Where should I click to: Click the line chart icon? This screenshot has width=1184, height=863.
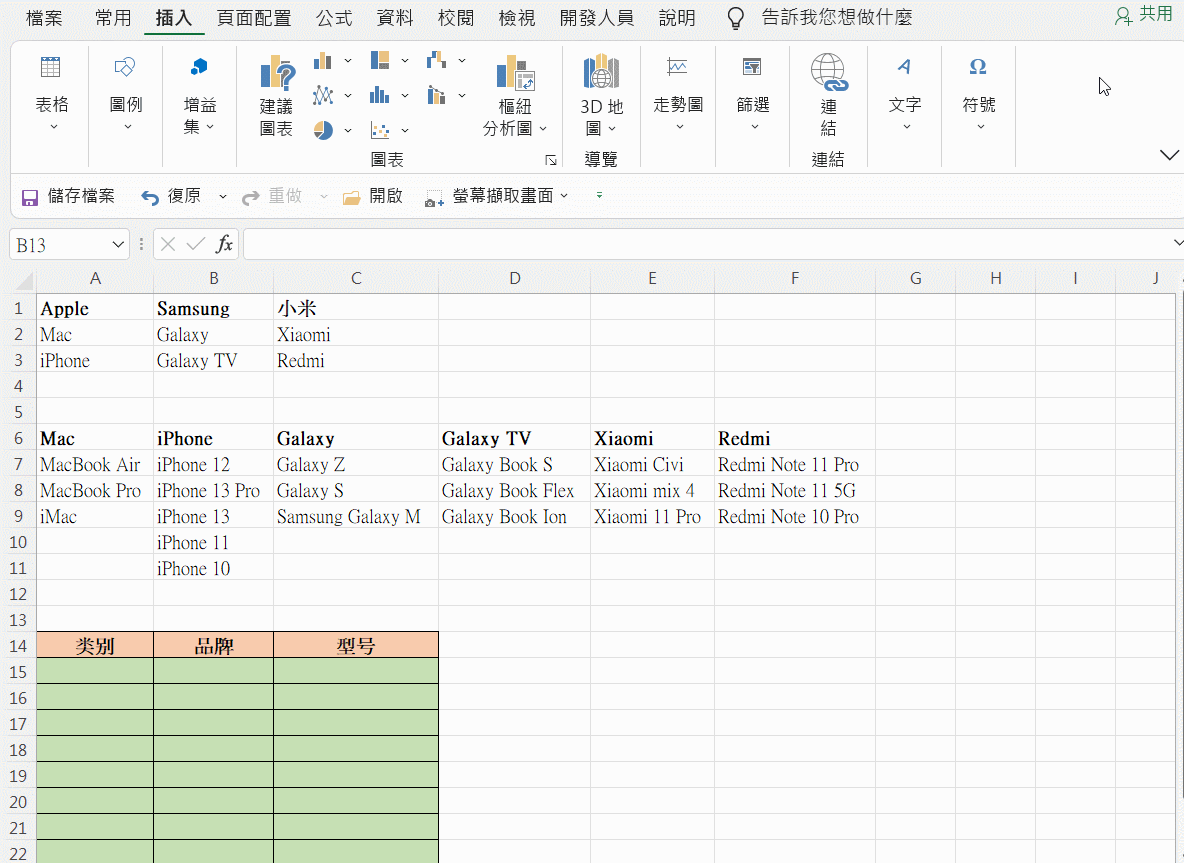tap(323, 96)
